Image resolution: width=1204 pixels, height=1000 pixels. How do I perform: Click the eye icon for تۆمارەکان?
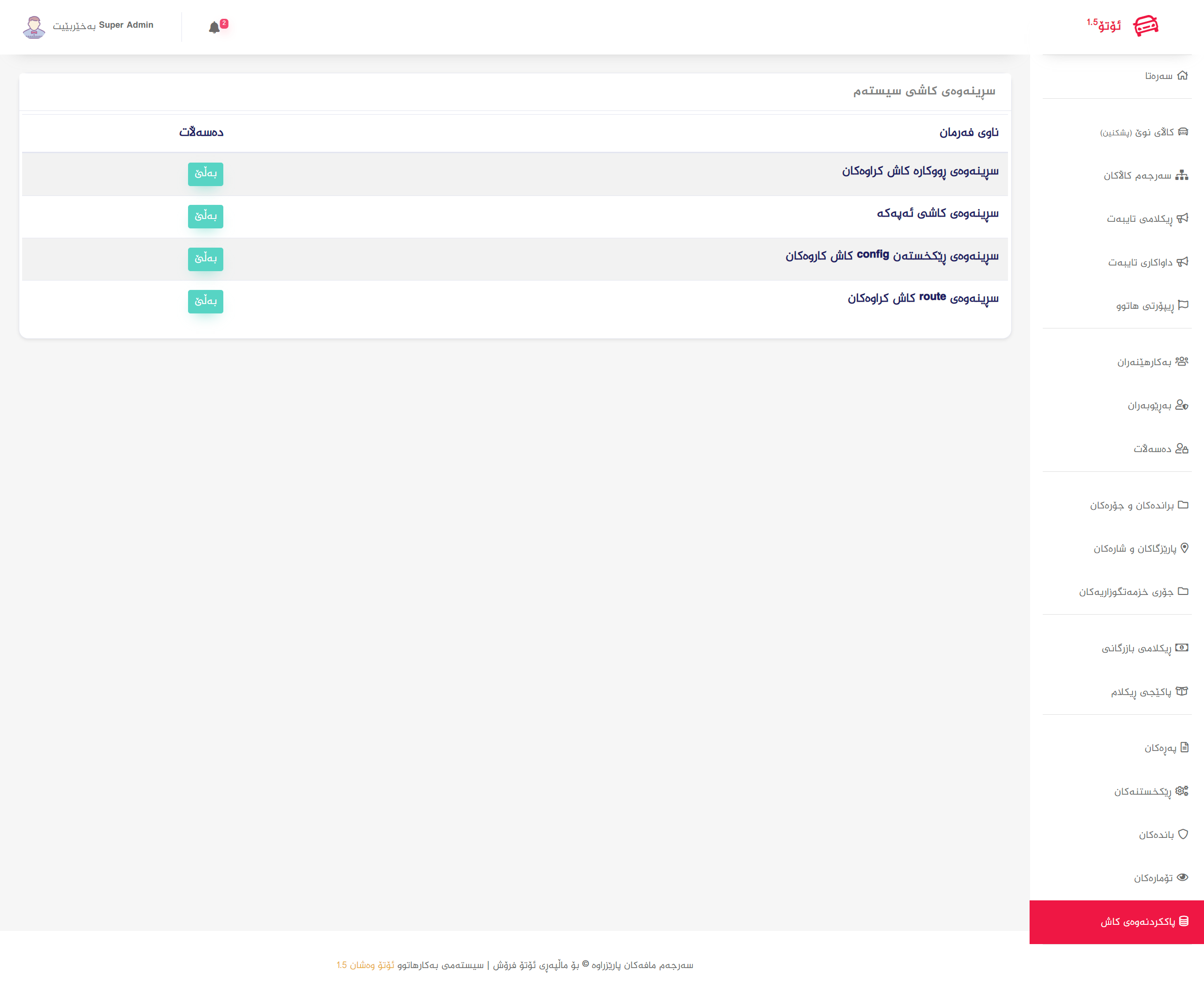click(1182, 877)
